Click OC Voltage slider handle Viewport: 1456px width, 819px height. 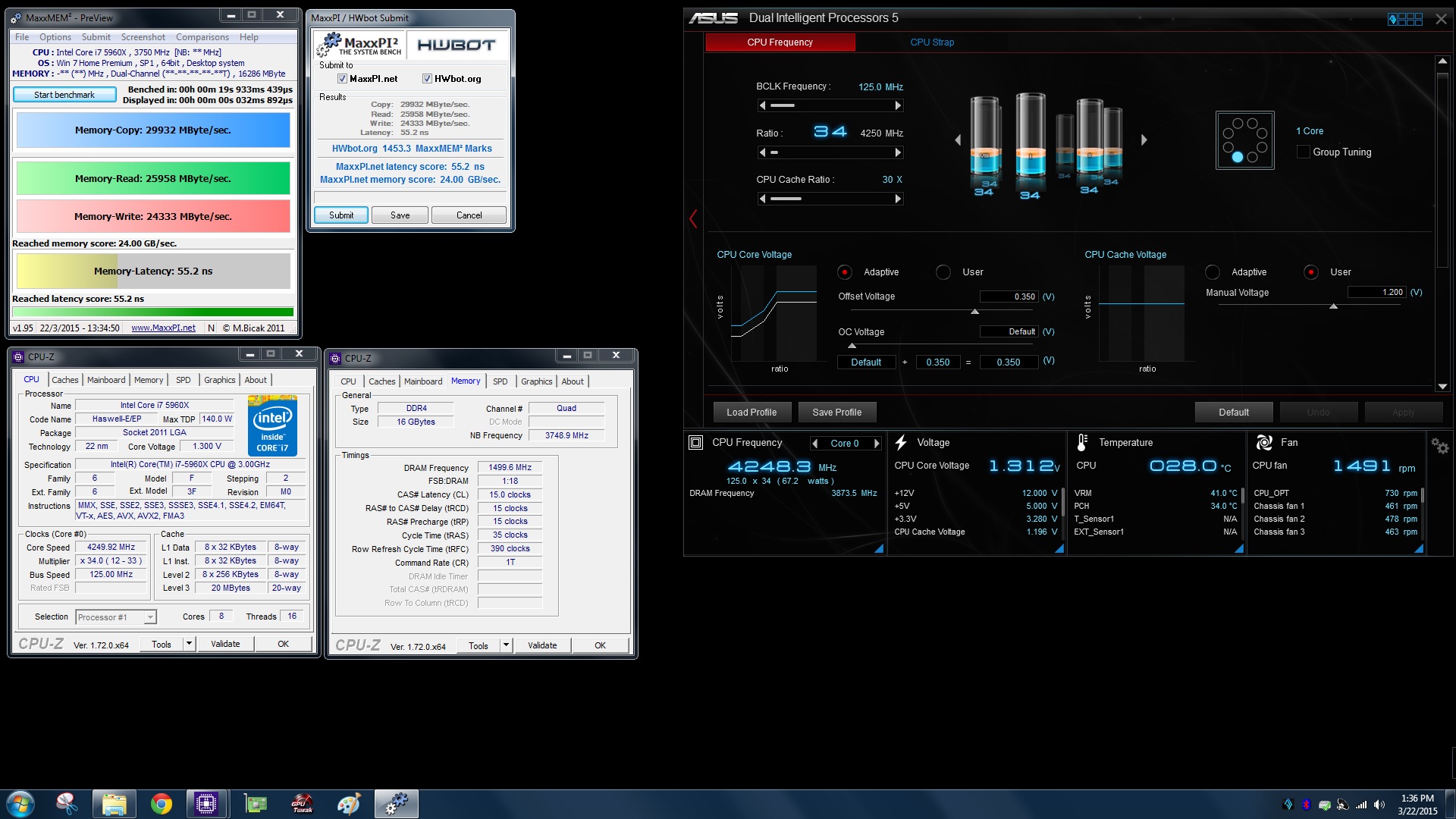(x=852, y=346)
